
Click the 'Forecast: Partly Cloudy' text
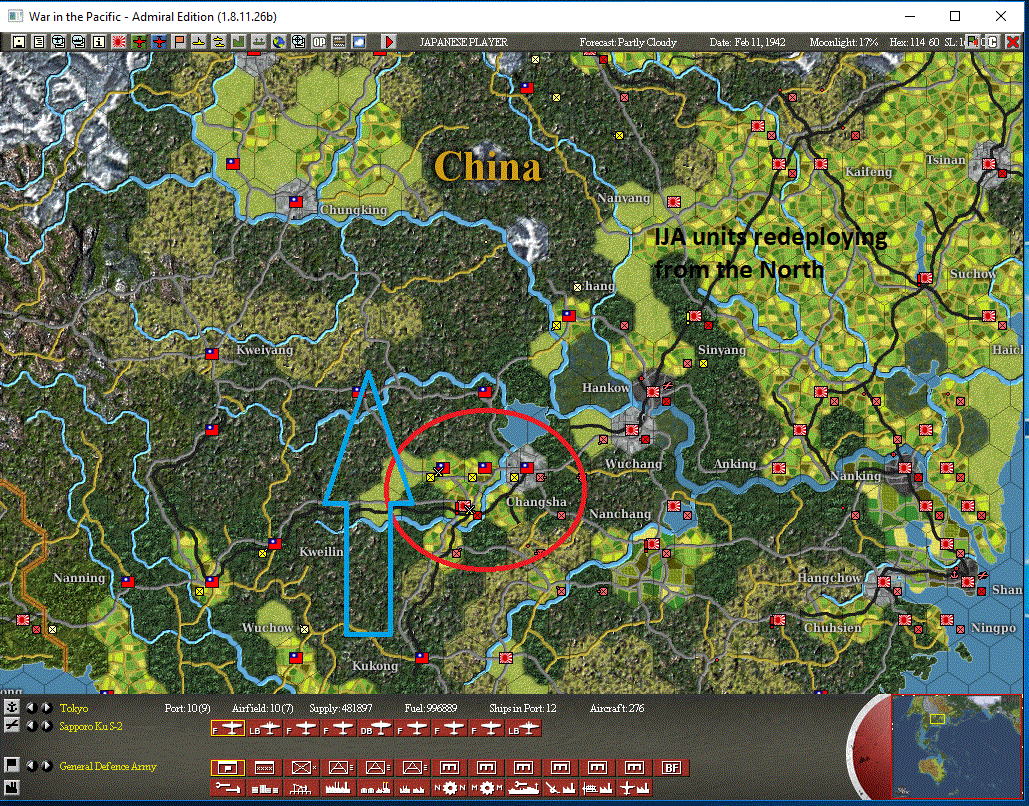(627, 42)
